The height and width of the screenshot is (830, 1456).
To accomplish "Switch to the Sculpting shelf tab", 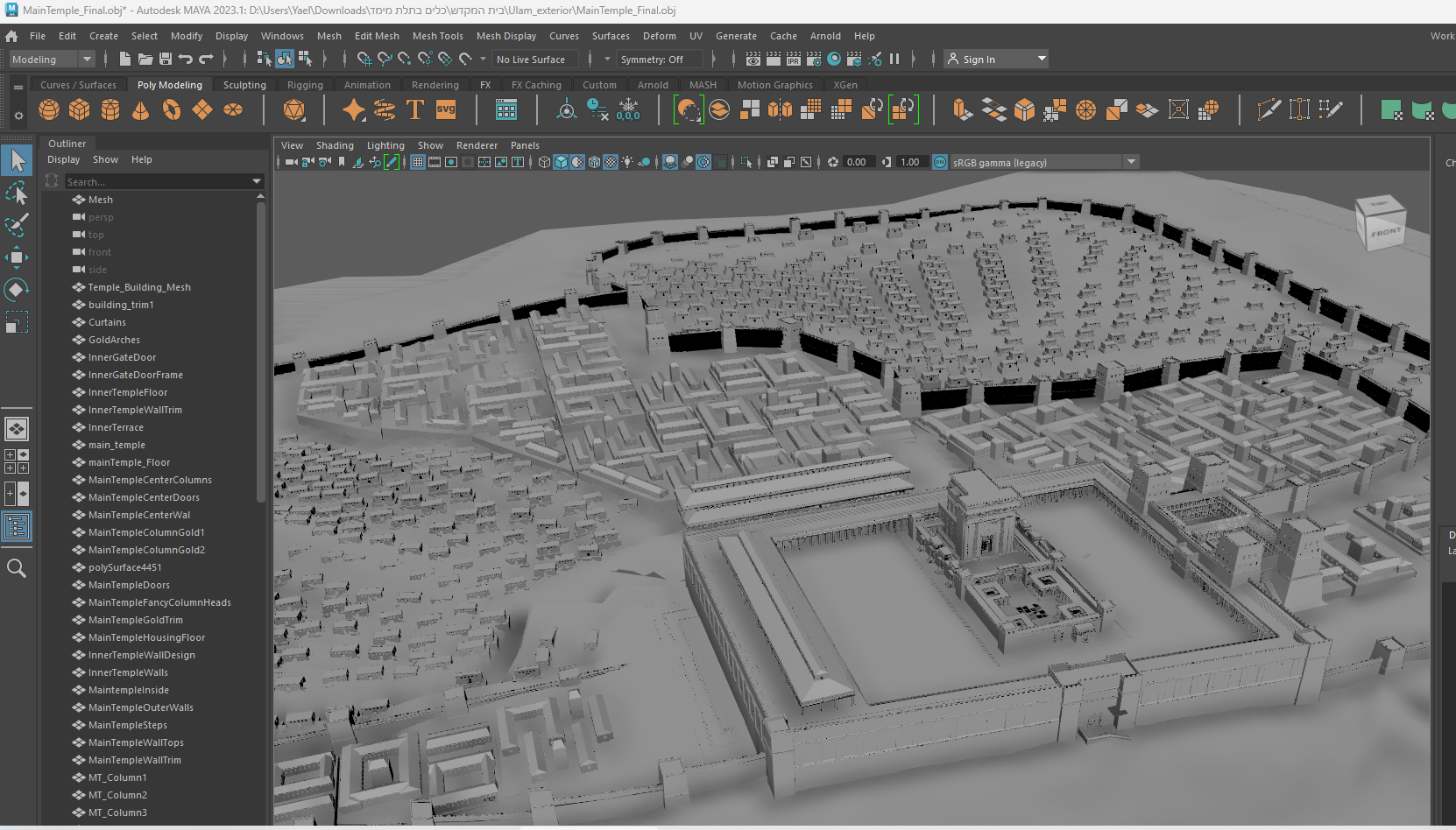I will 244,84.
